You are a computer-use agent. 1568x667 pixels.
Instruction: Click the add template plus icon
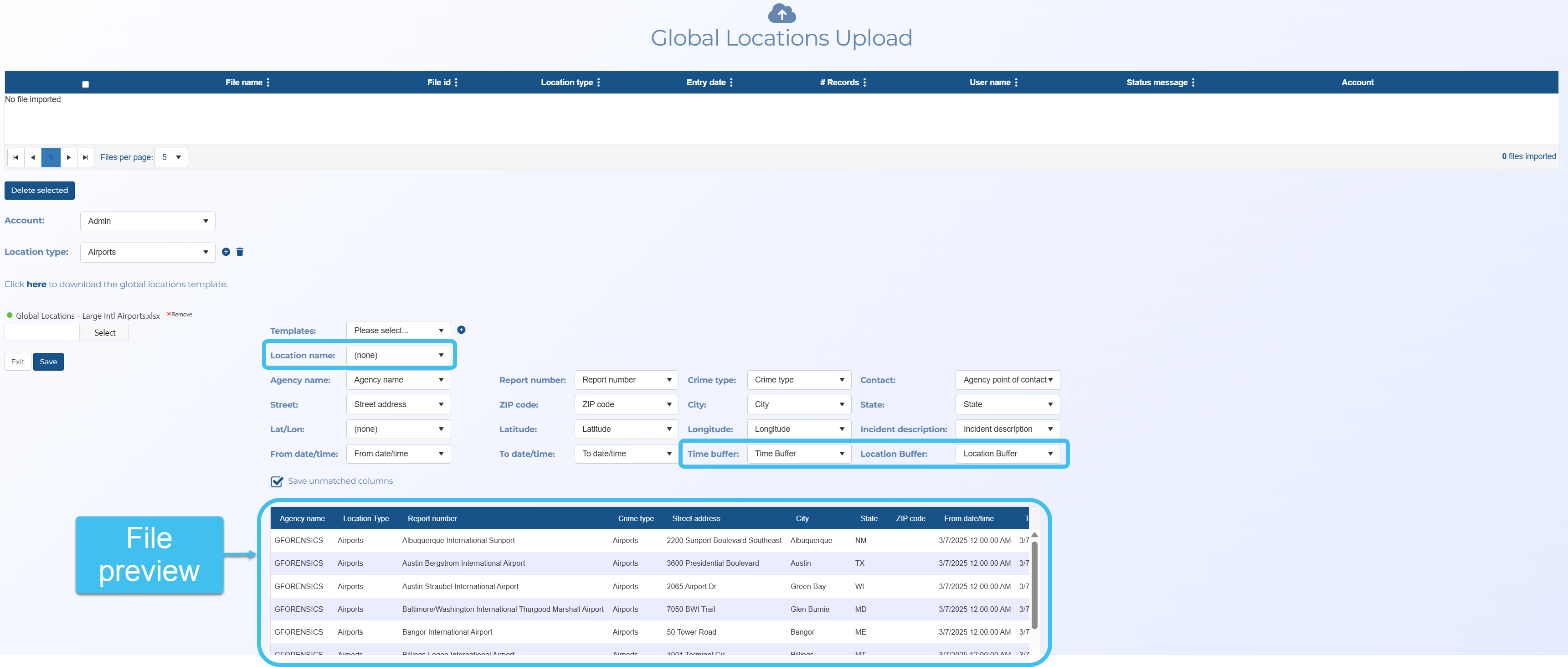click(x=462, y=330)
